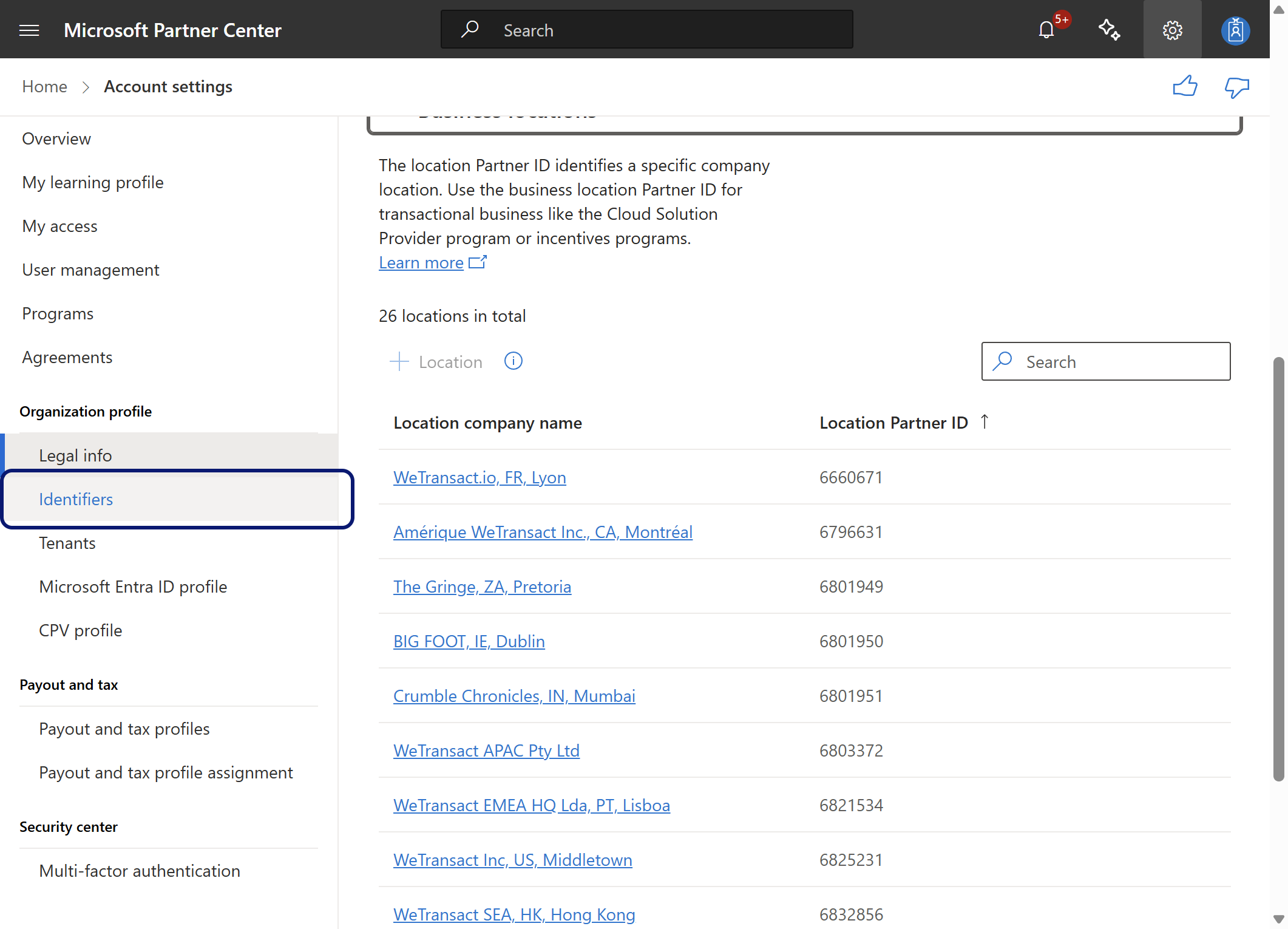Screen dimensions: 1288x929
Task: Open My learning profile
Action: pos(93,182)
